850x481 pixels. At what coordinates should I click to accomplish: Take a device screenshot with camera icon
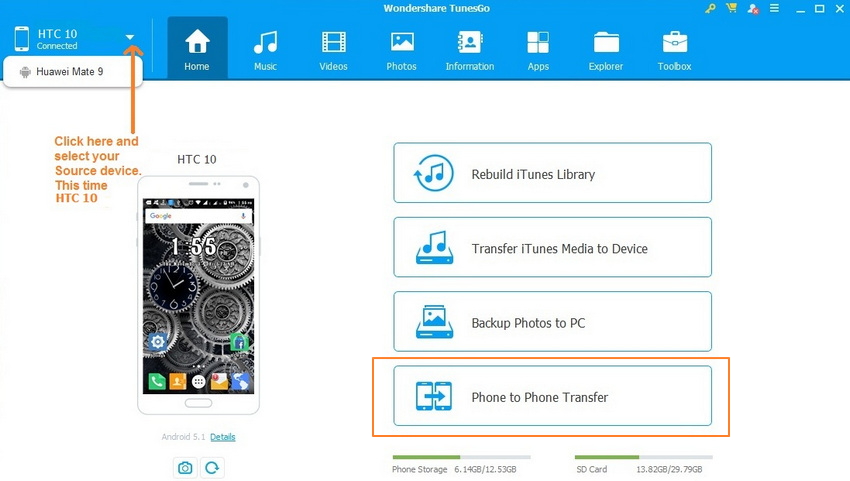[185, 467]
